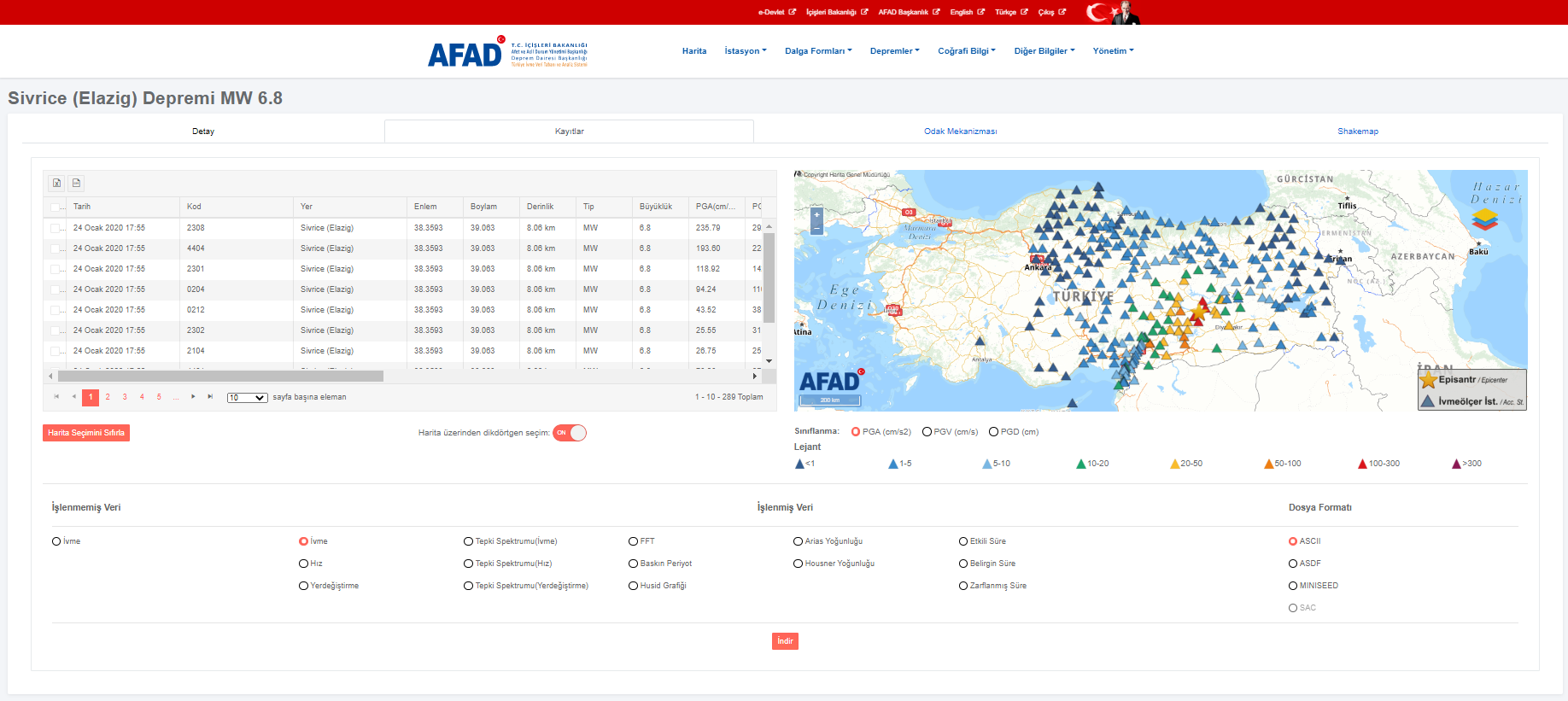Go to table page 3
This screenshot has width=1568, height=701.
coord(125,397)
